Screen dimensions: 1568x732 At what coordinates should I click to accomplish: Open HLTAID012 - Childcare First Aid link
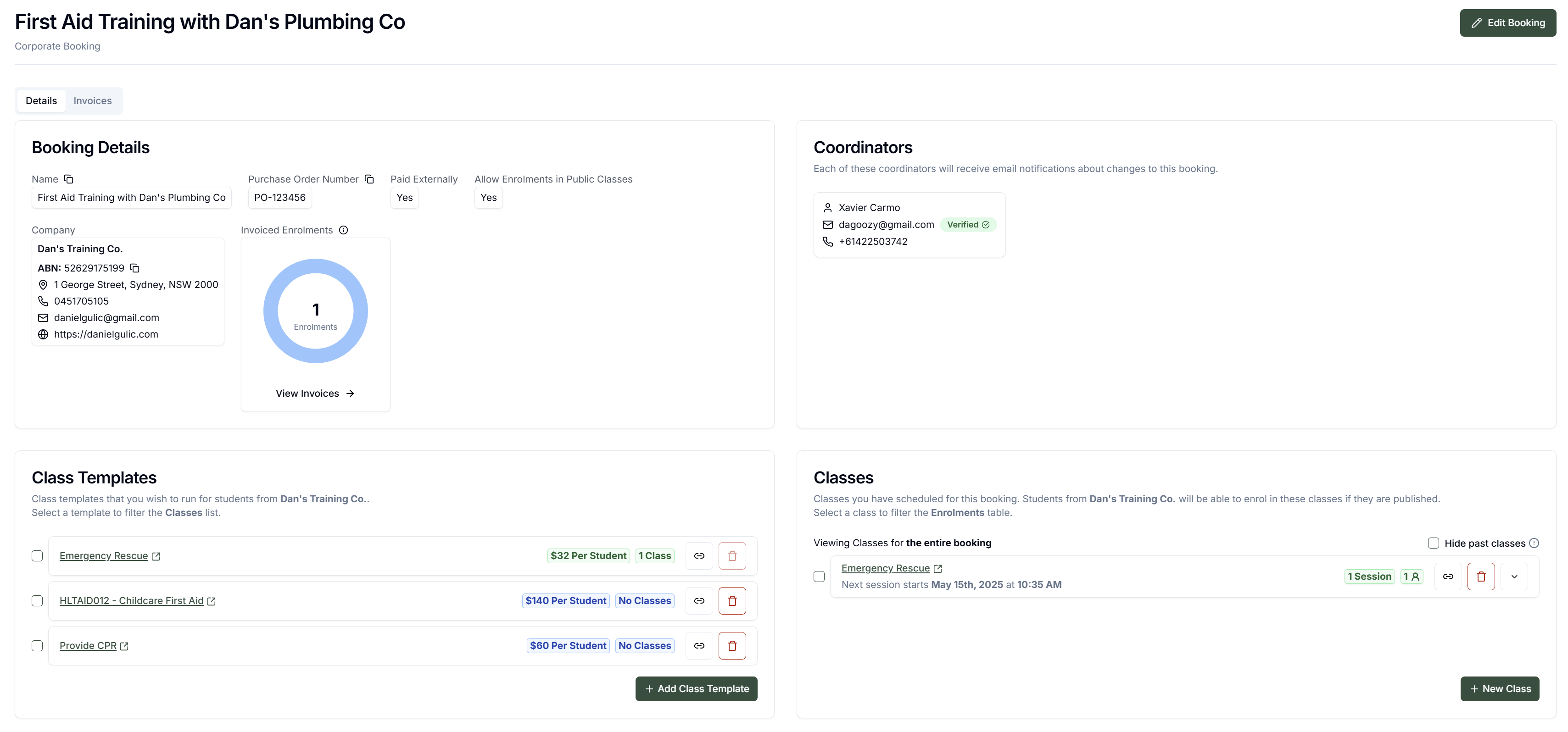132,600
